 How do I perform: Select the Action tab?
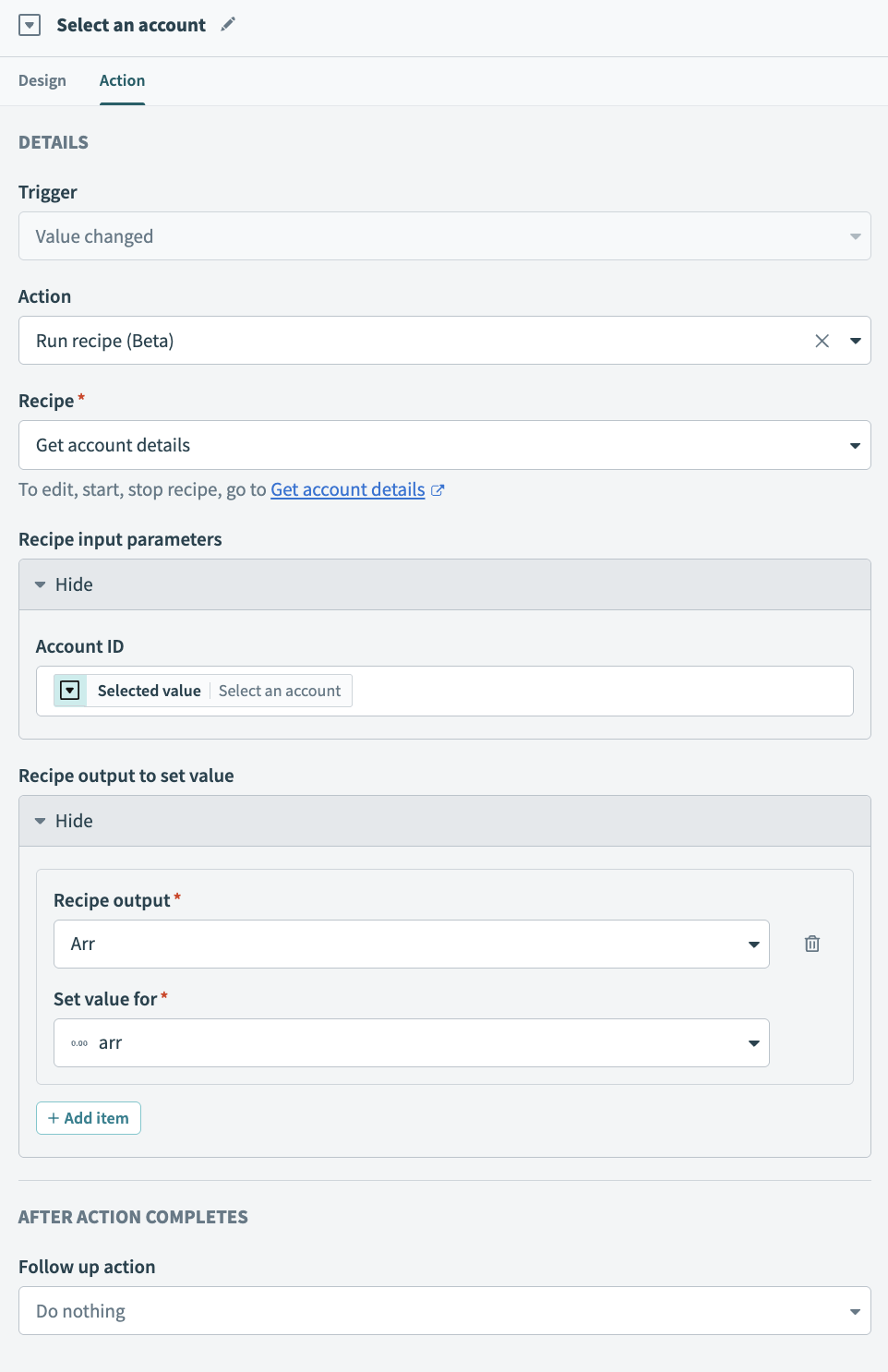[x=122, y=80]
